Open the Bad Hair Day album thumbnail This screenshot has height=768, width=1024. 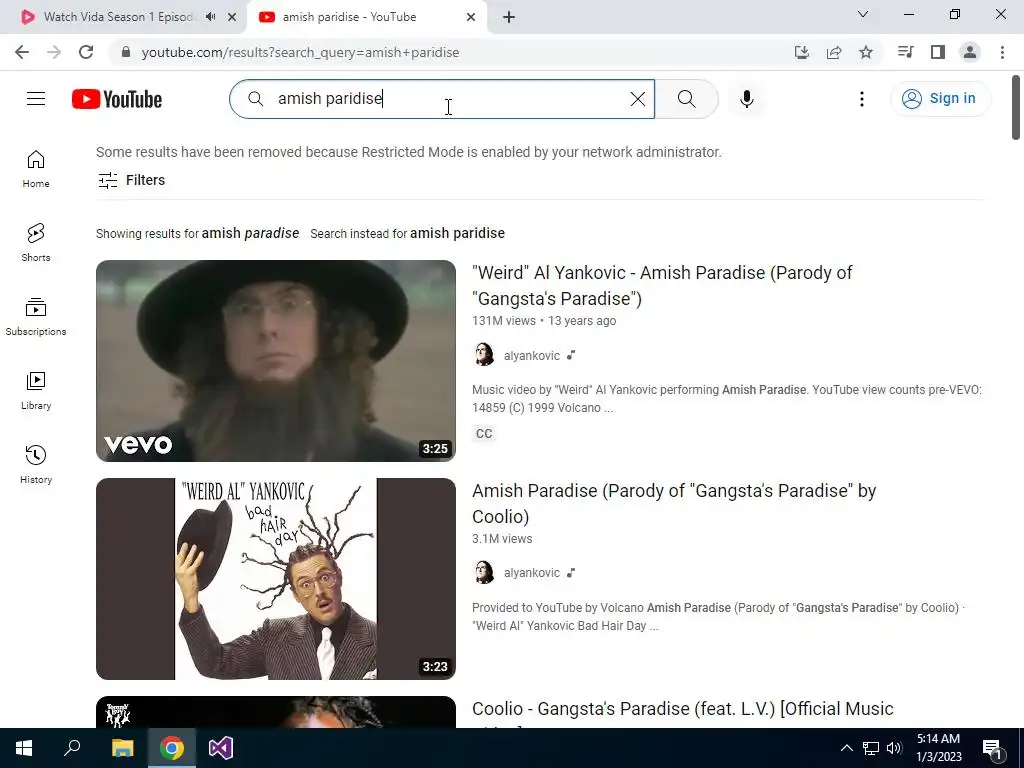[276, 579]
